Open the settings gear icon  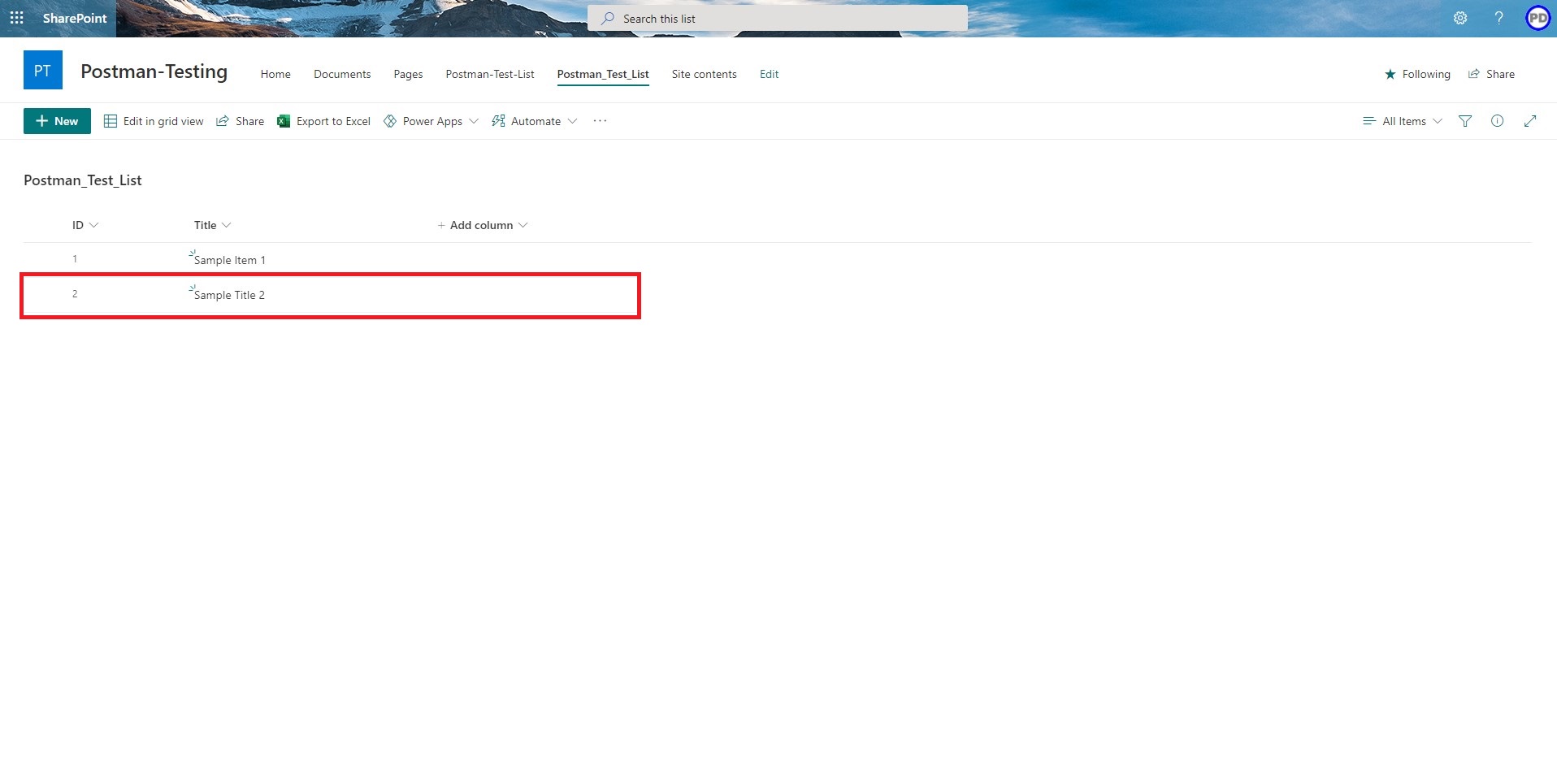[1460, 18]
